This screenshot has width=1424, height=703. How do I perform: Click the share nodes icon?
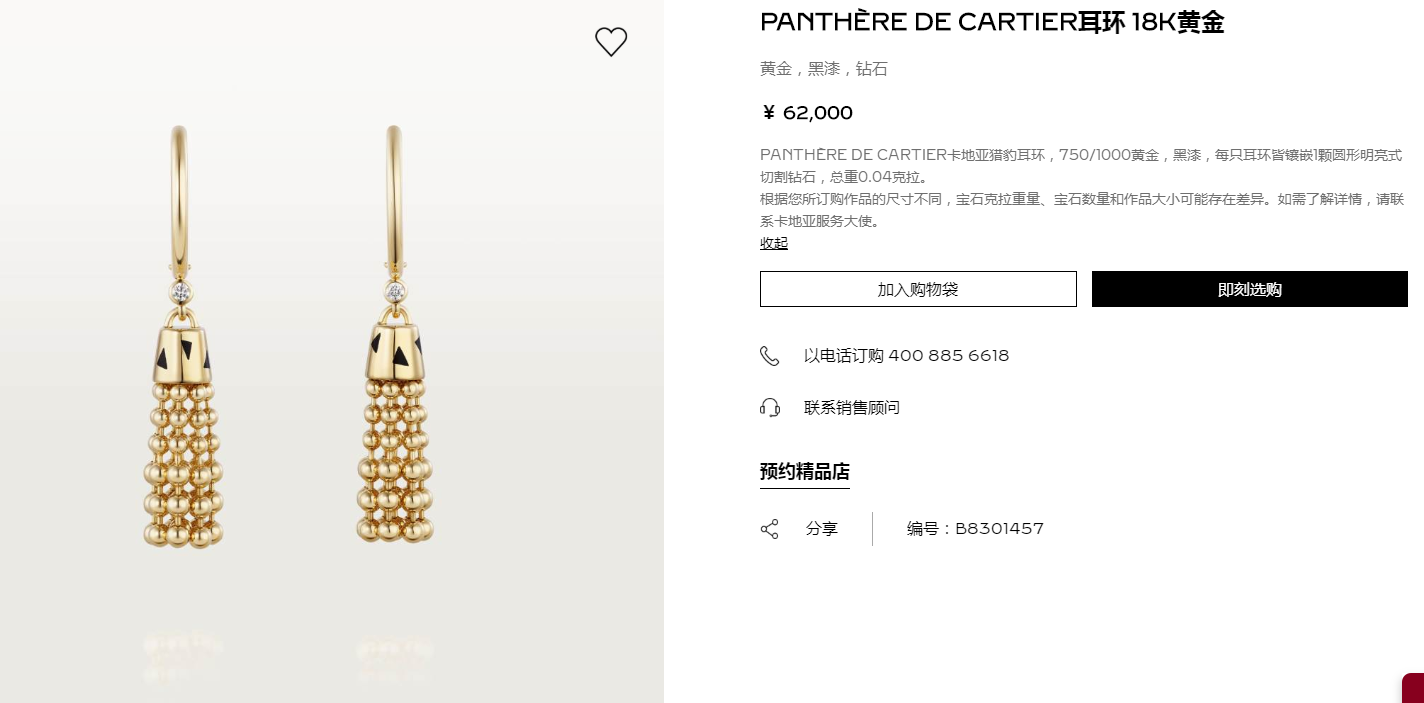coord(769,529)
